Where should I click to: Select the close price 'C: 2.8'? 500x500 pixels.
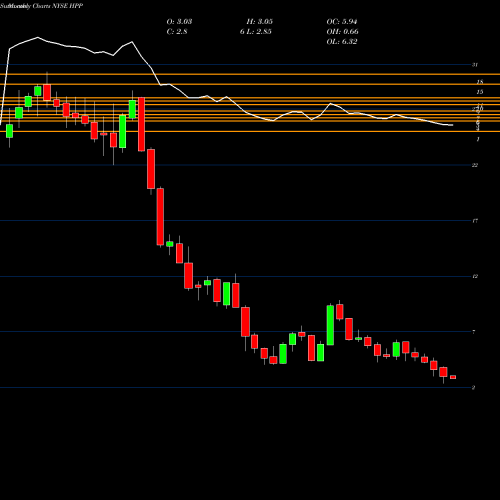177,32
